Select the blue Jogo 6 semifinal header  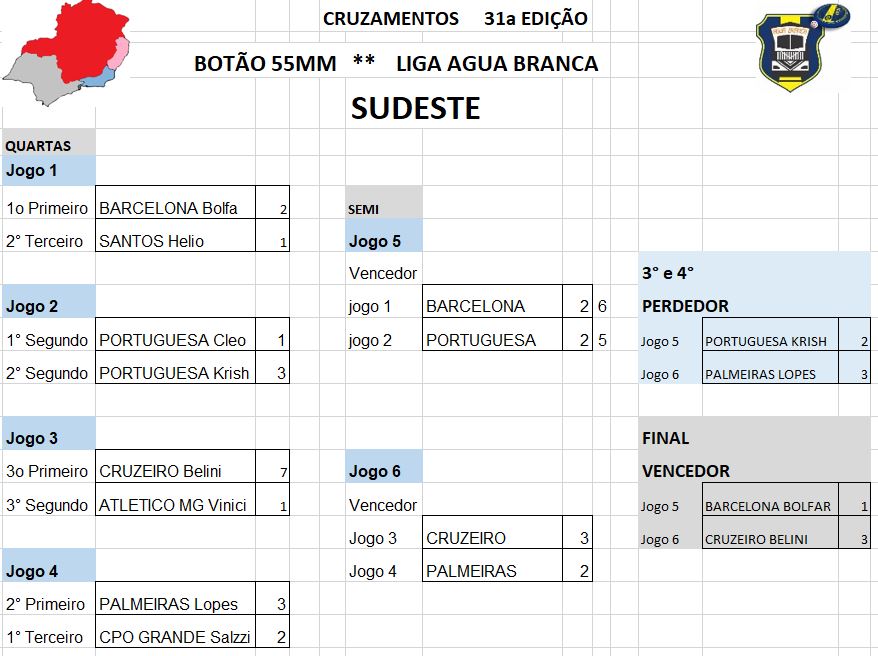[384, 471]
